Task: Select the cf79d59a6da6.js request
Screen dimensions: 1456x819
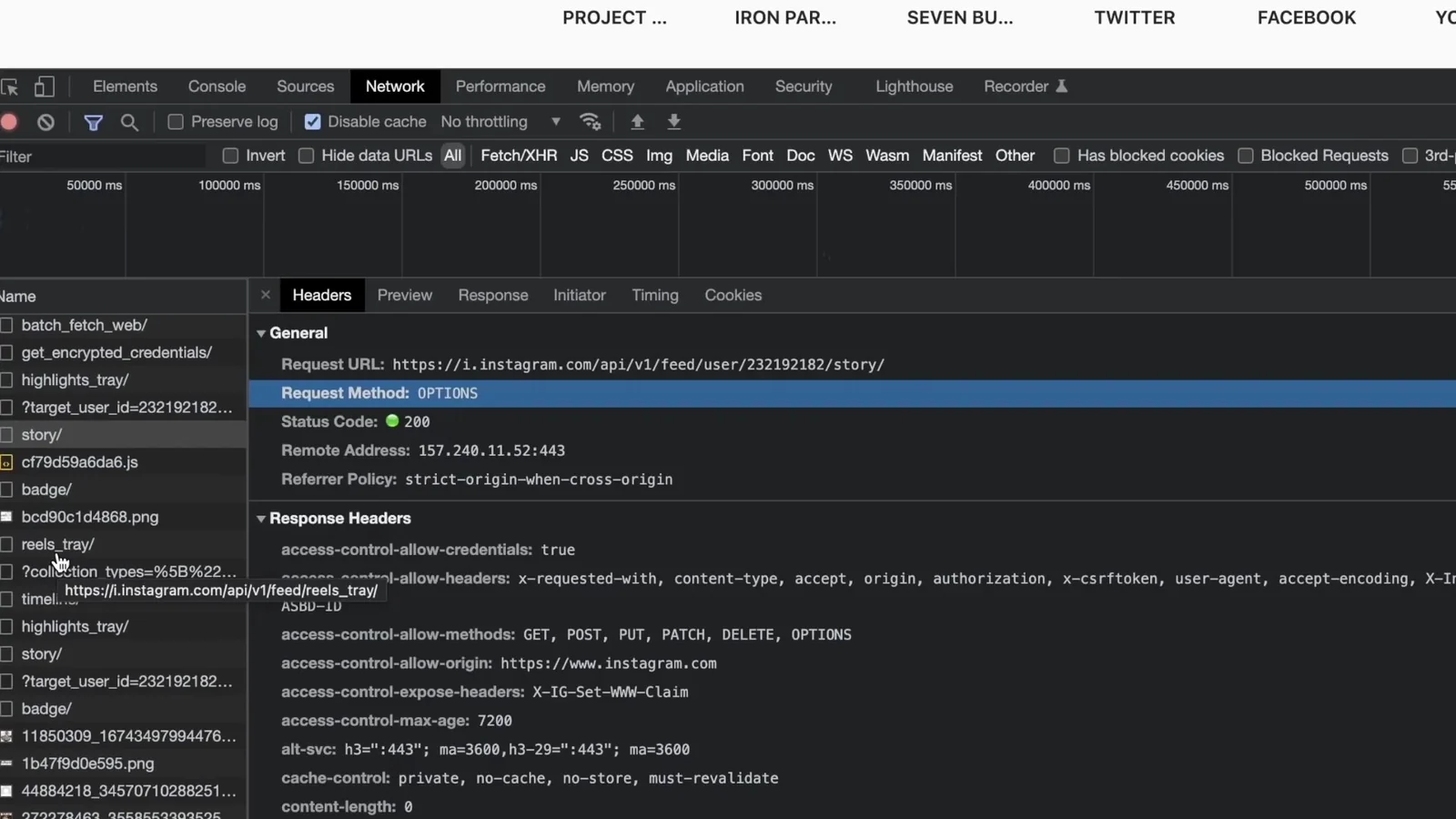Action: (x=123, y=462)
